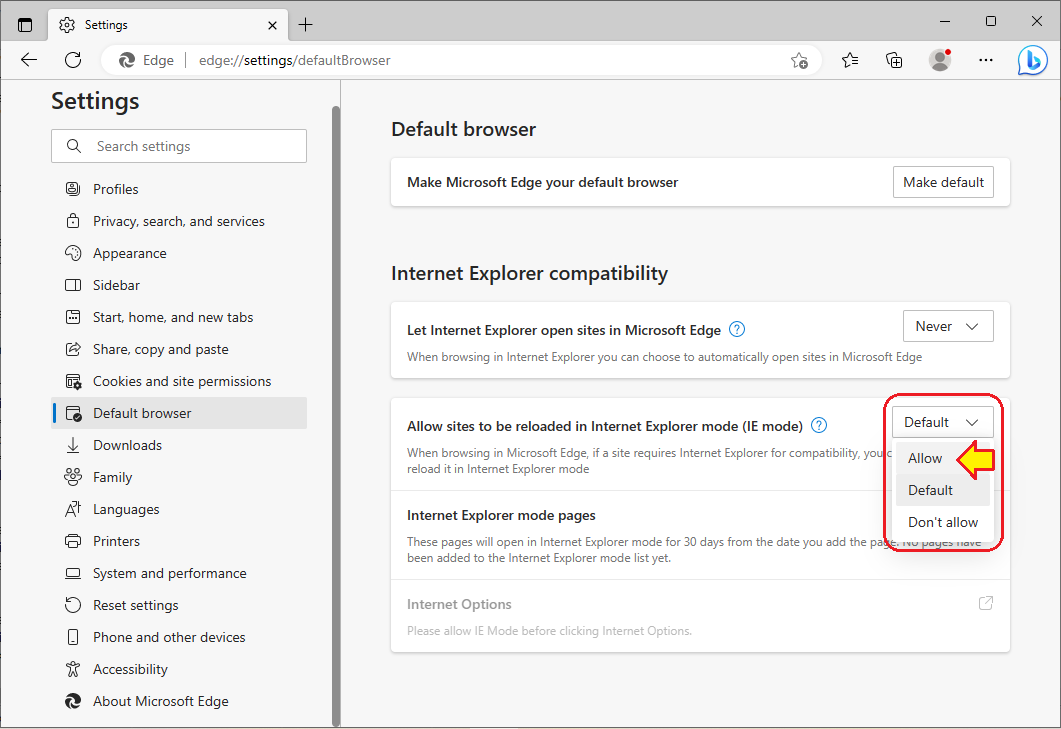
Task: Open Privacy, search, and services
Action: pyautogui.click(x=179, y=221)
